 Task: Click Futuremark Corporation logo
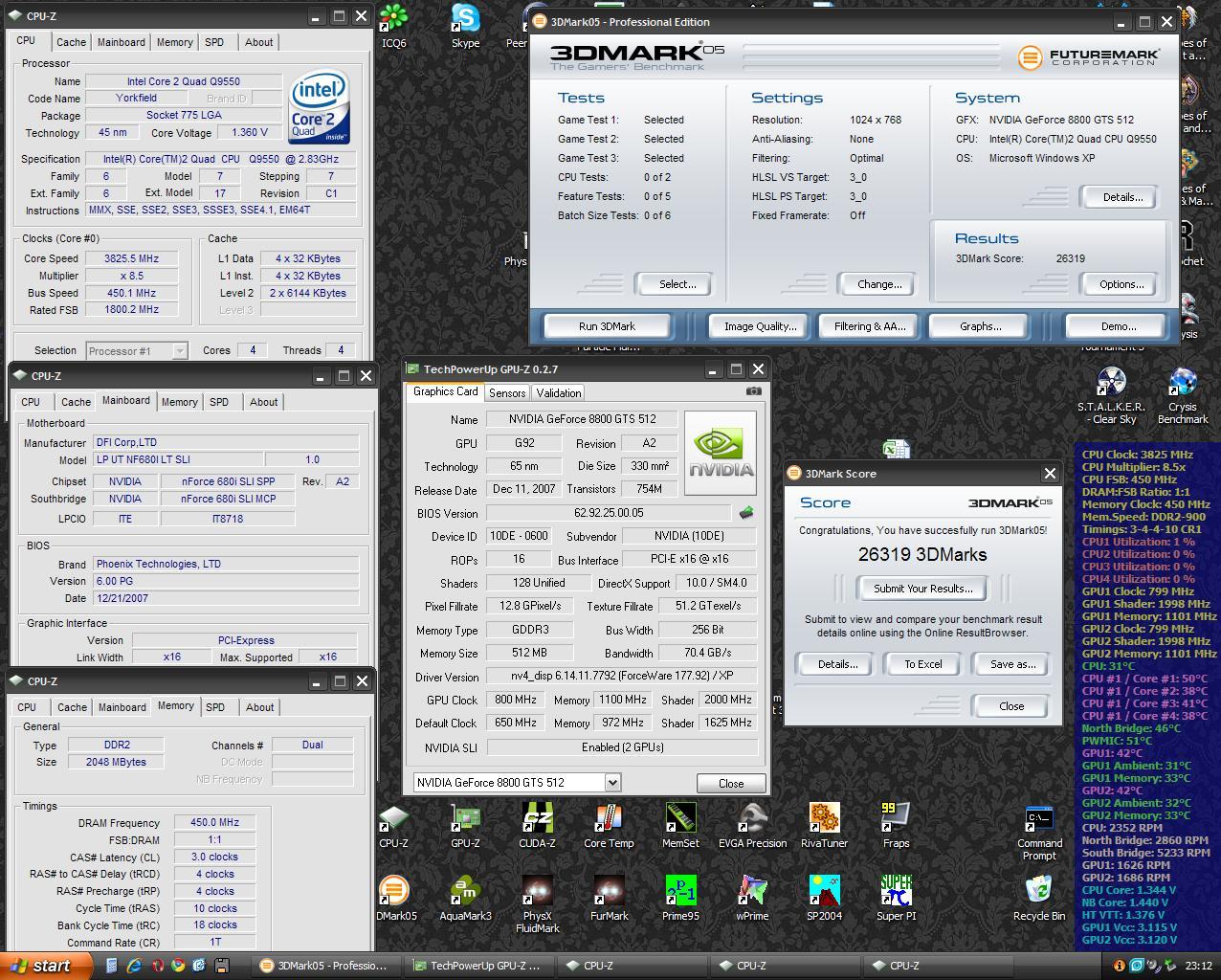[x=1089, y=57]
